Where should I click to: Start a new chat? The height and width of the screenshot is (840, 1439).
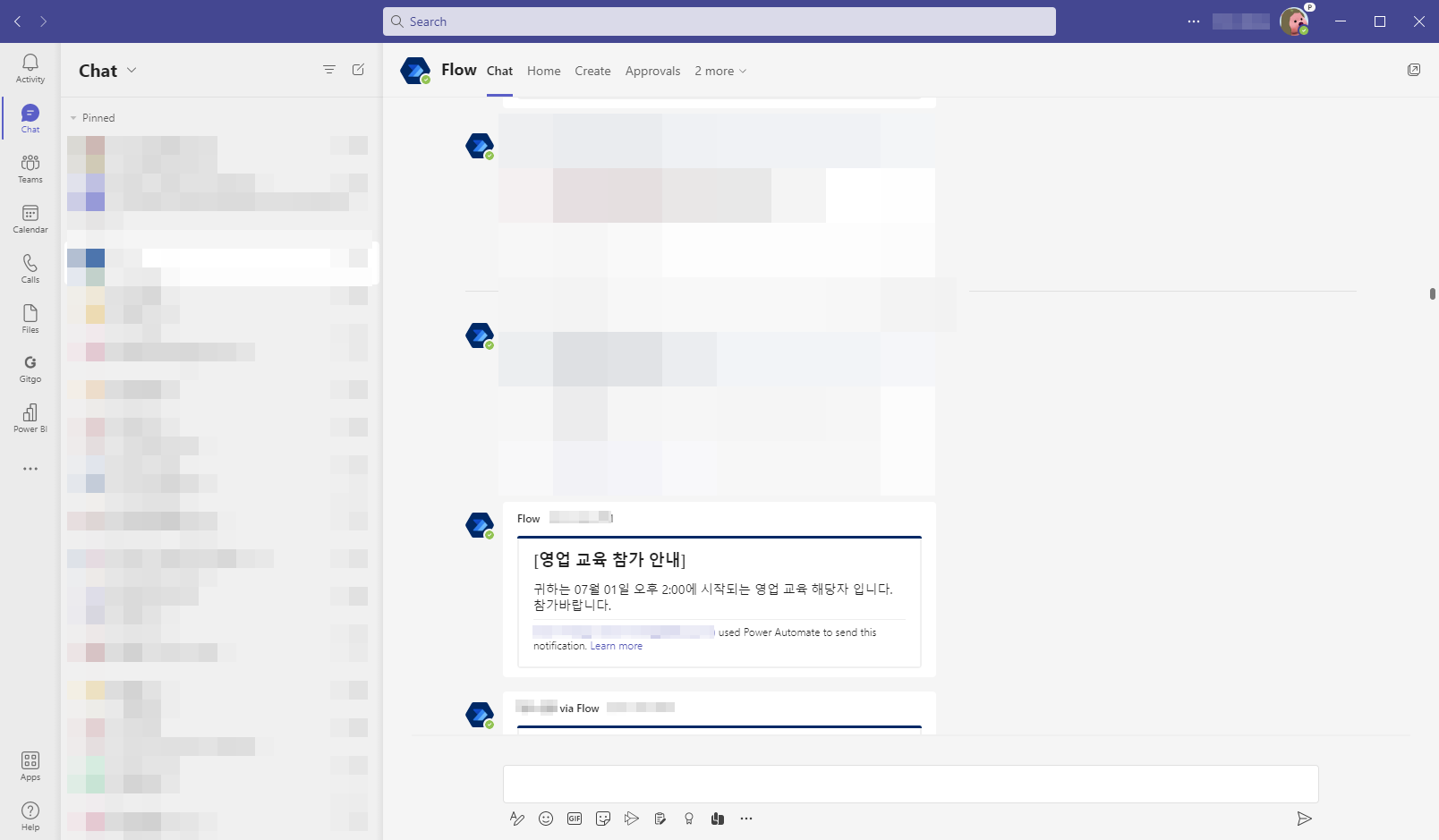[x=358, y=70]
